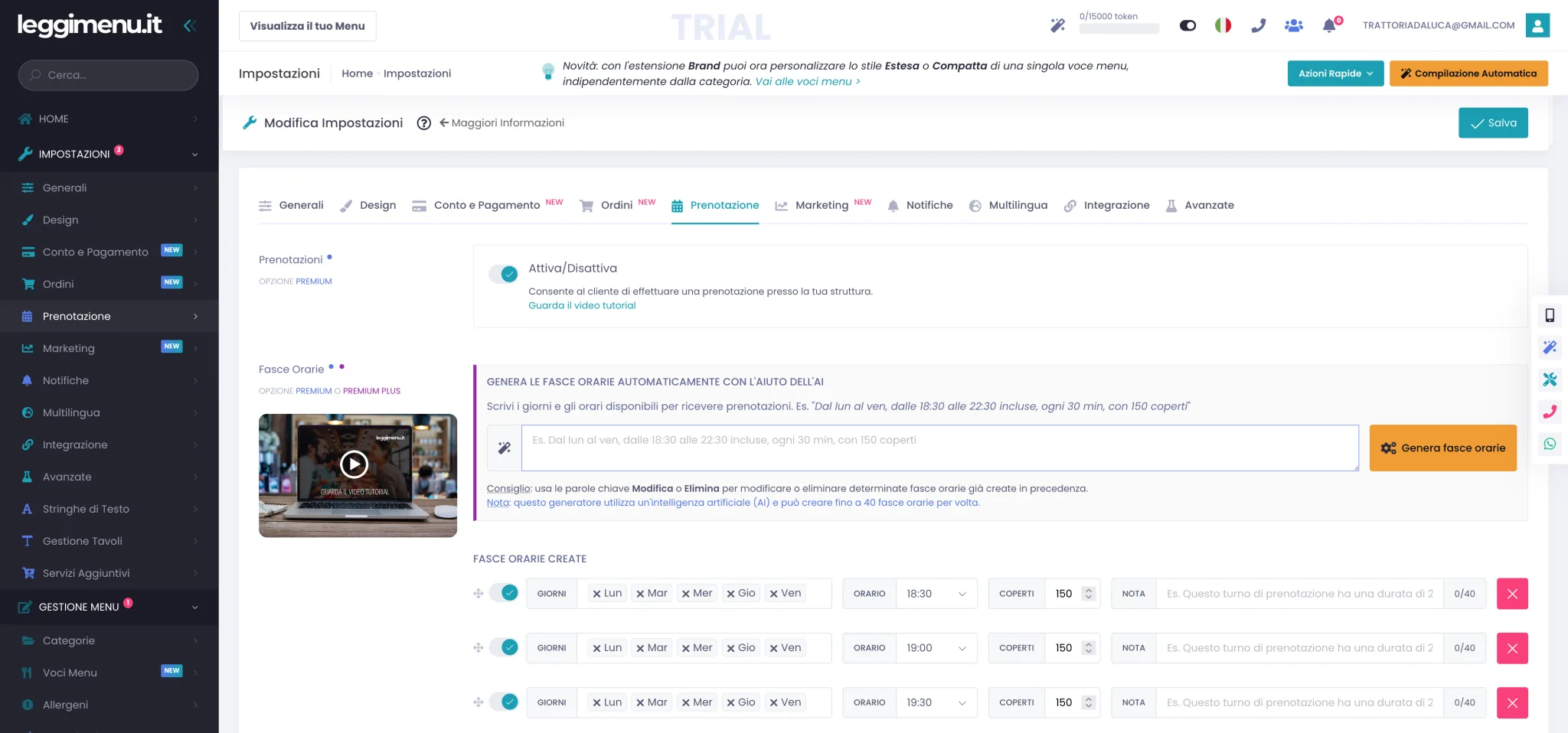Delete the 18:30 time slot
This screenshot has height=733, width=1568.
(x=1512, y=594)
